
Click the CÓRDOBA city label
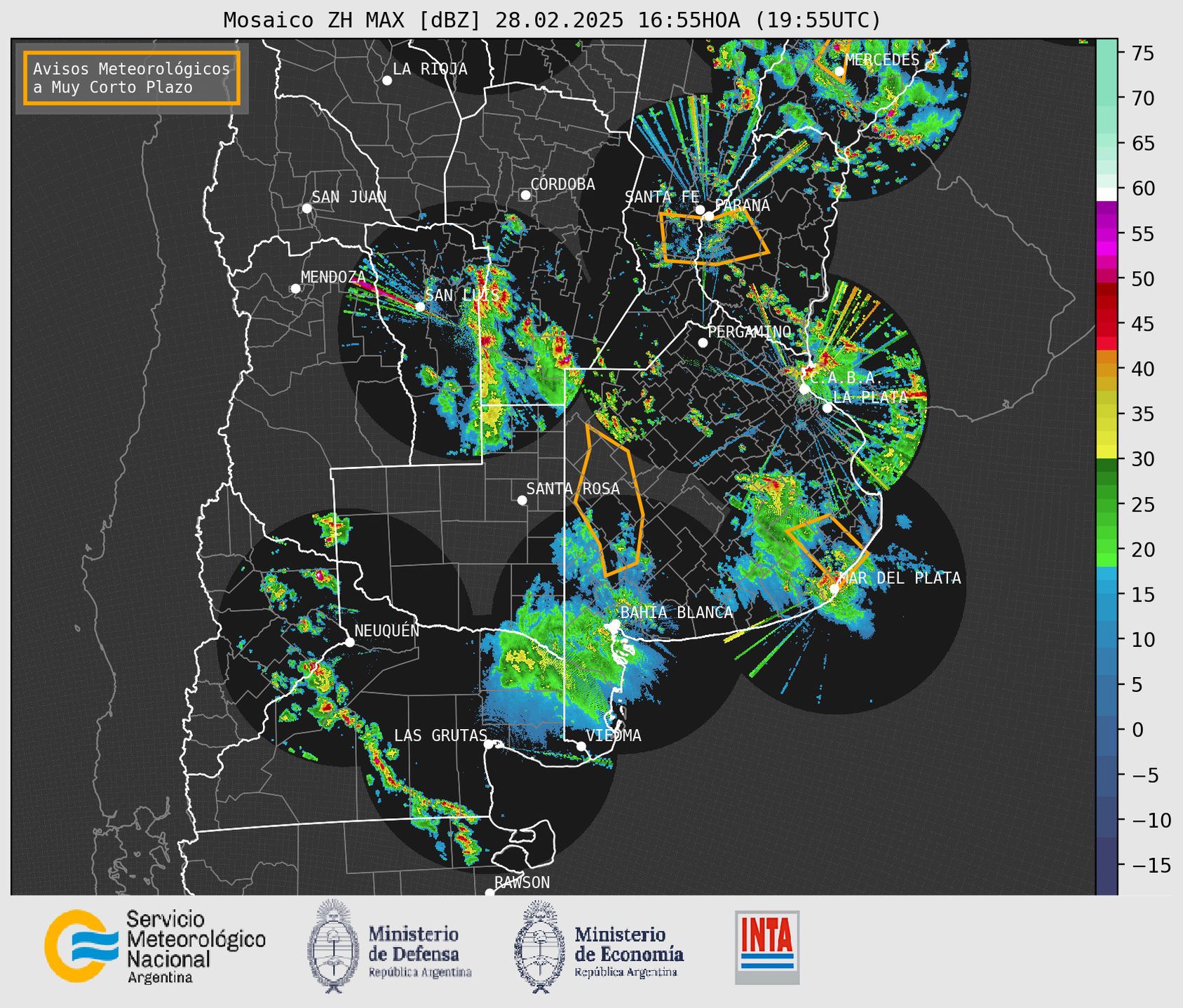pyautogui.click(x=562, y=184)
